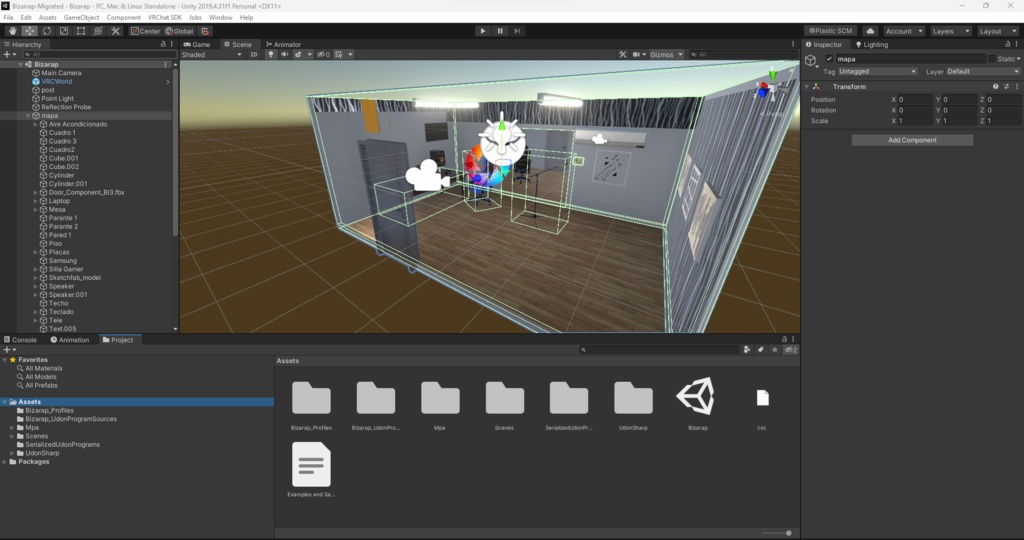The width and height of the screenshot is (1024, 540).
Task: Open the Tag Untagged dropdown
Action: tap(877, 71)
